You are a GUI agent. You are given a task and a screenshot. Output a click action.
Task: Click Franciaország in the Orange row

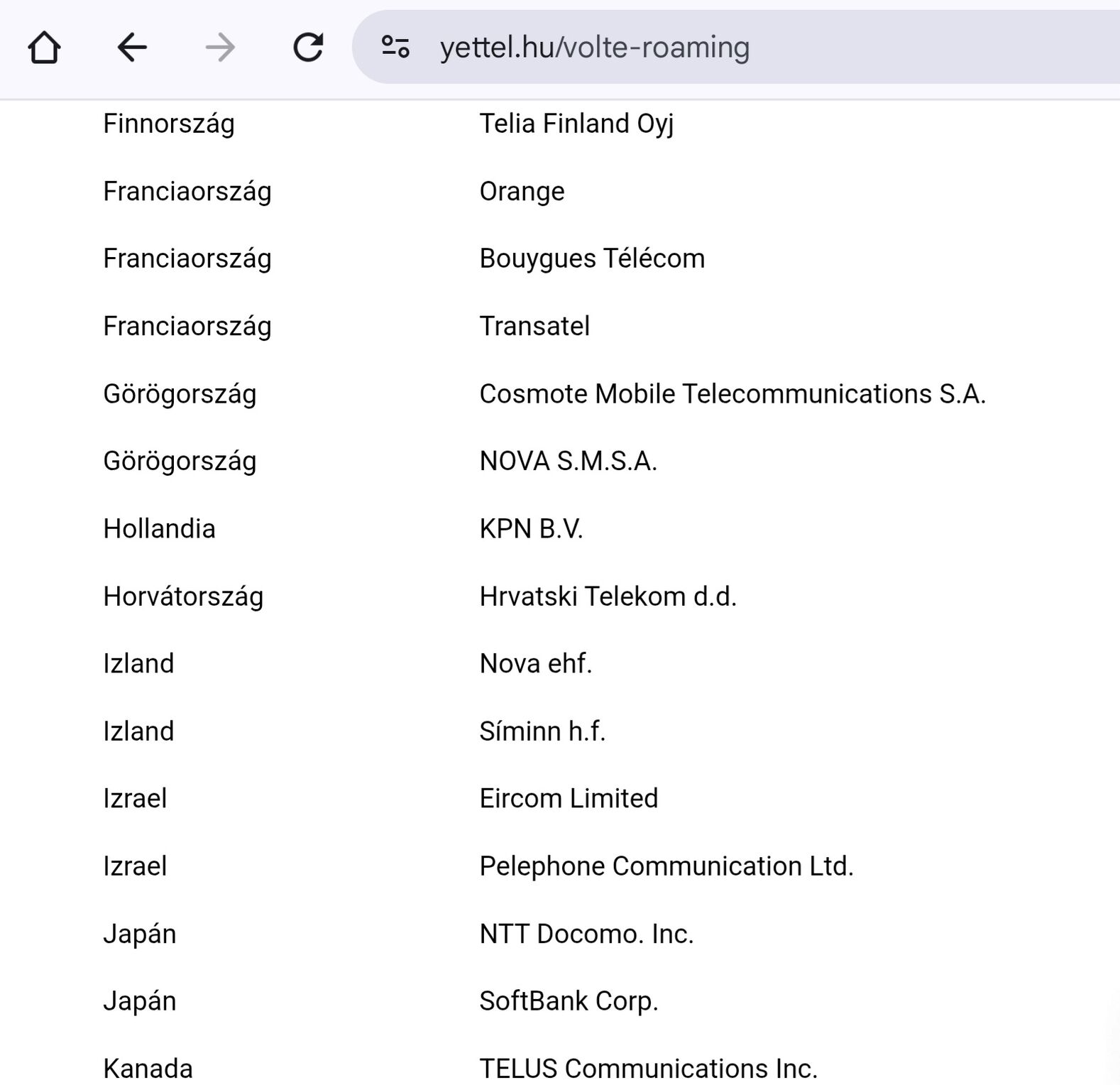tap(187, 192)
